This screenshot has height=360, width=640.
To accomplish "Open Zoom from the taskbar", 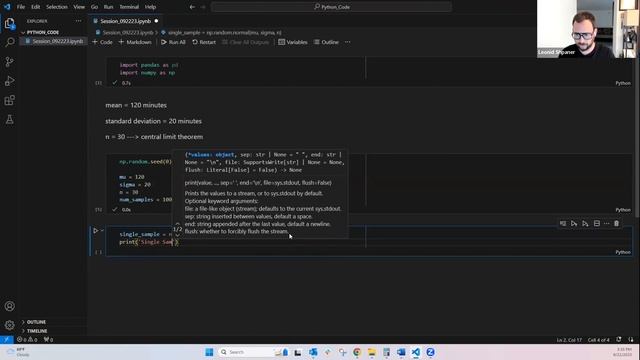I will (430, 352).
